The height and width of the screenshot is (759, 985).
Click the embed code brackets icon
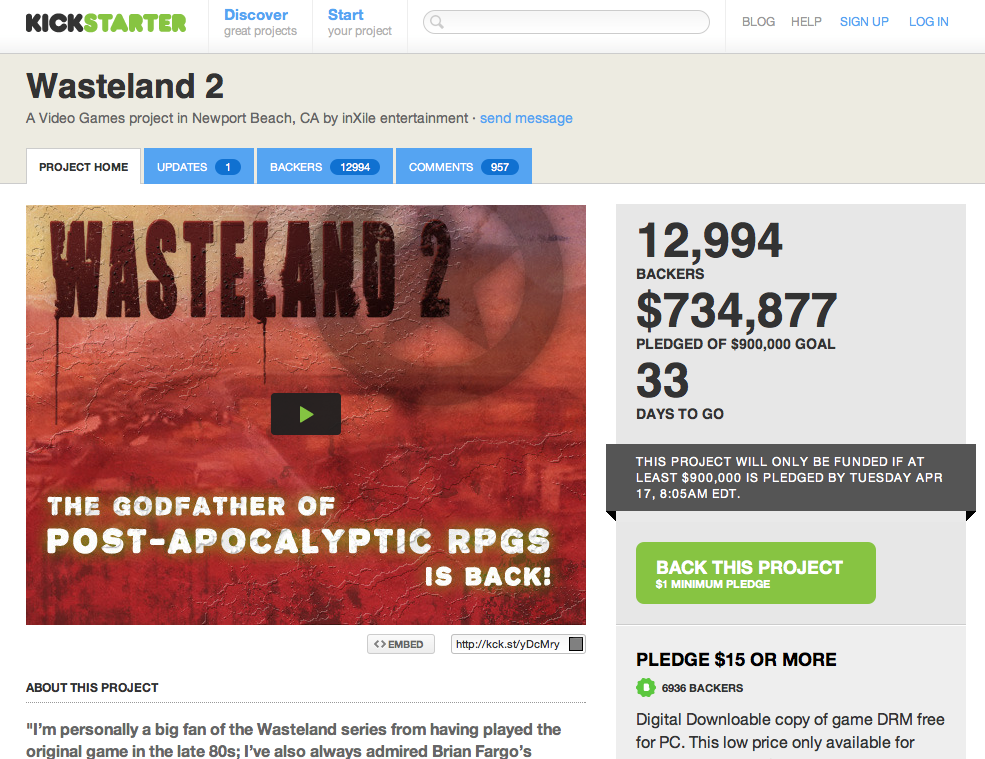coord(379,644)
